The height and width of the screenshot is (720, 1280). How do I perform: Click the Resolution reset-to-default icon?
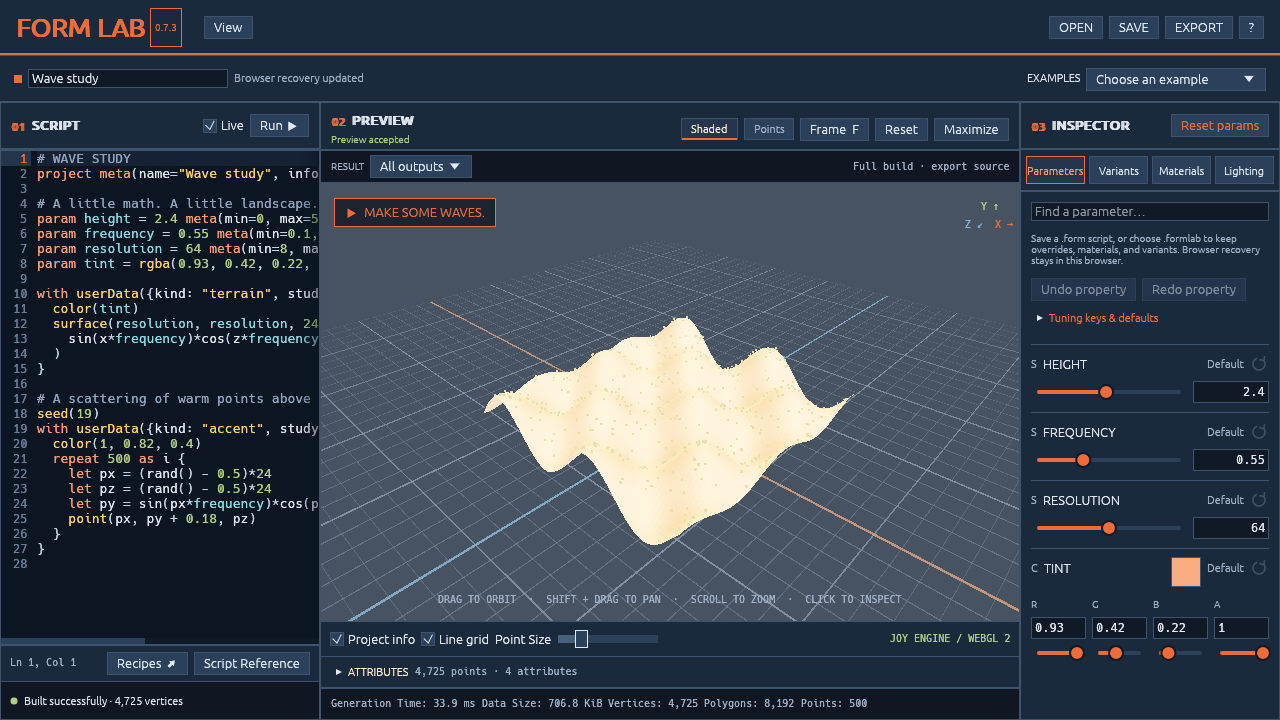(x=1260, y=500)
